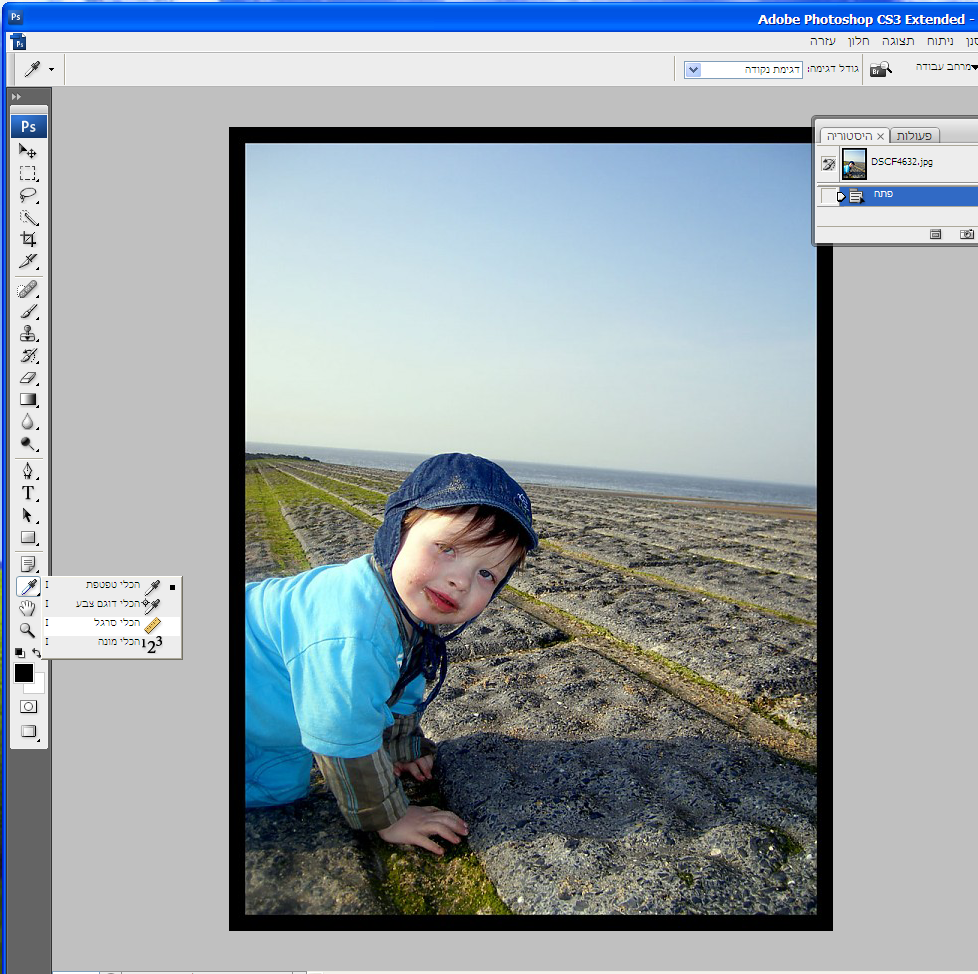
Task: Switch to the היסטוריה tab
Action: [849, 136]
